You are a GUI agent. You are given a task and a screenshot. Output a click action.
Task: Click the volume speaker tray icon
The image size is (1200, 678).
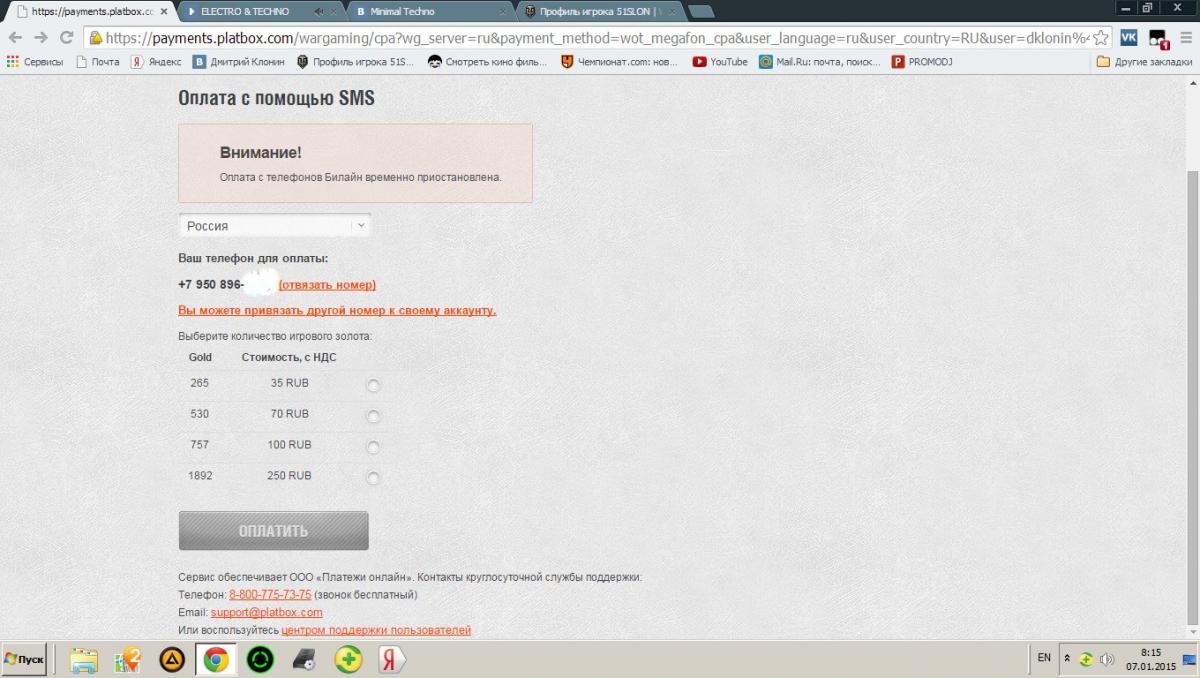[1106, 660]
